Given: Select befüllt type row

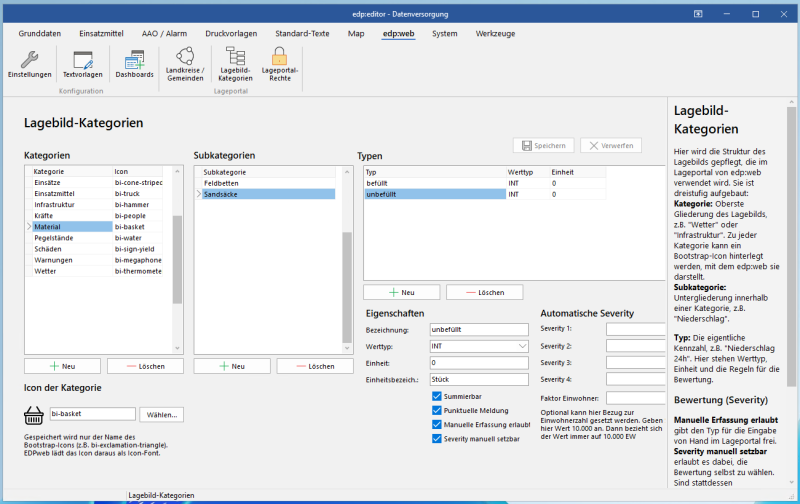Looking at the screenshot, I should click(x=485, y=183).
